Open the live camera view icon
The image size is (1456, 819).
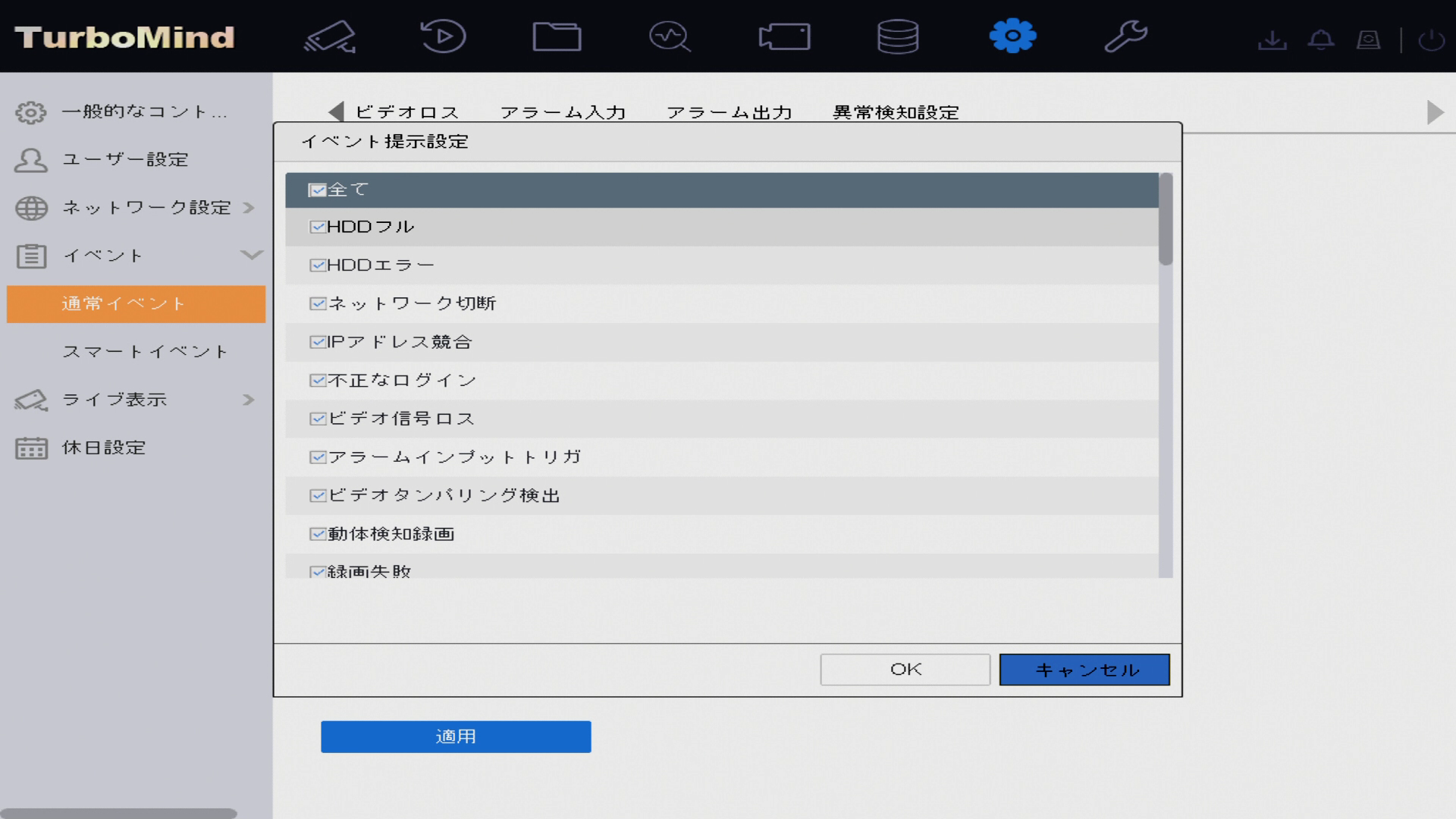(330, 36)
